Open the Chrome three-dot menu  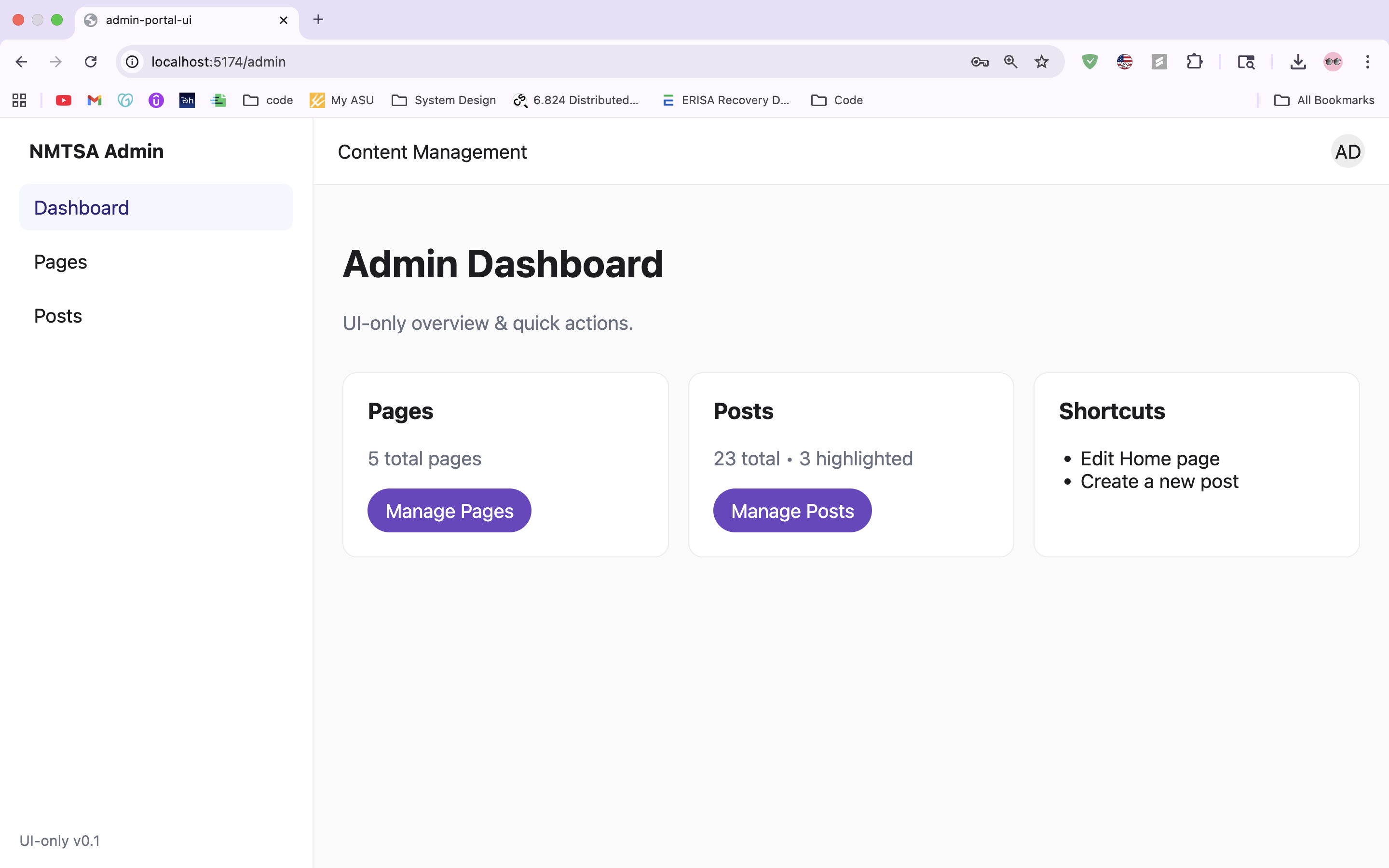pos(1367,61)
